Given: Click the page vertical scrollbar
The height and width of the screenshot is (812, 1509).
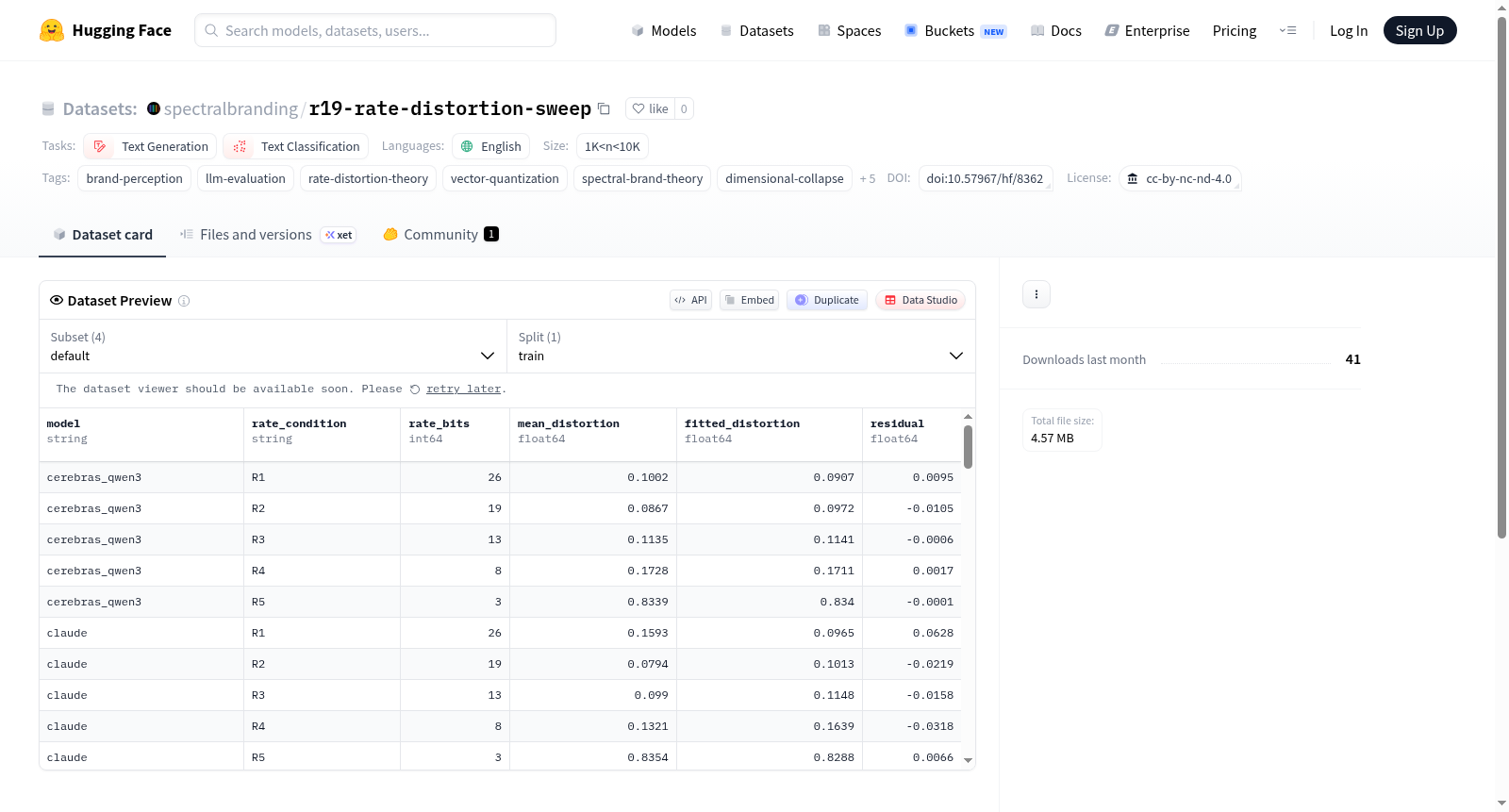Looking at the screenshot, I should point(1502,278).
